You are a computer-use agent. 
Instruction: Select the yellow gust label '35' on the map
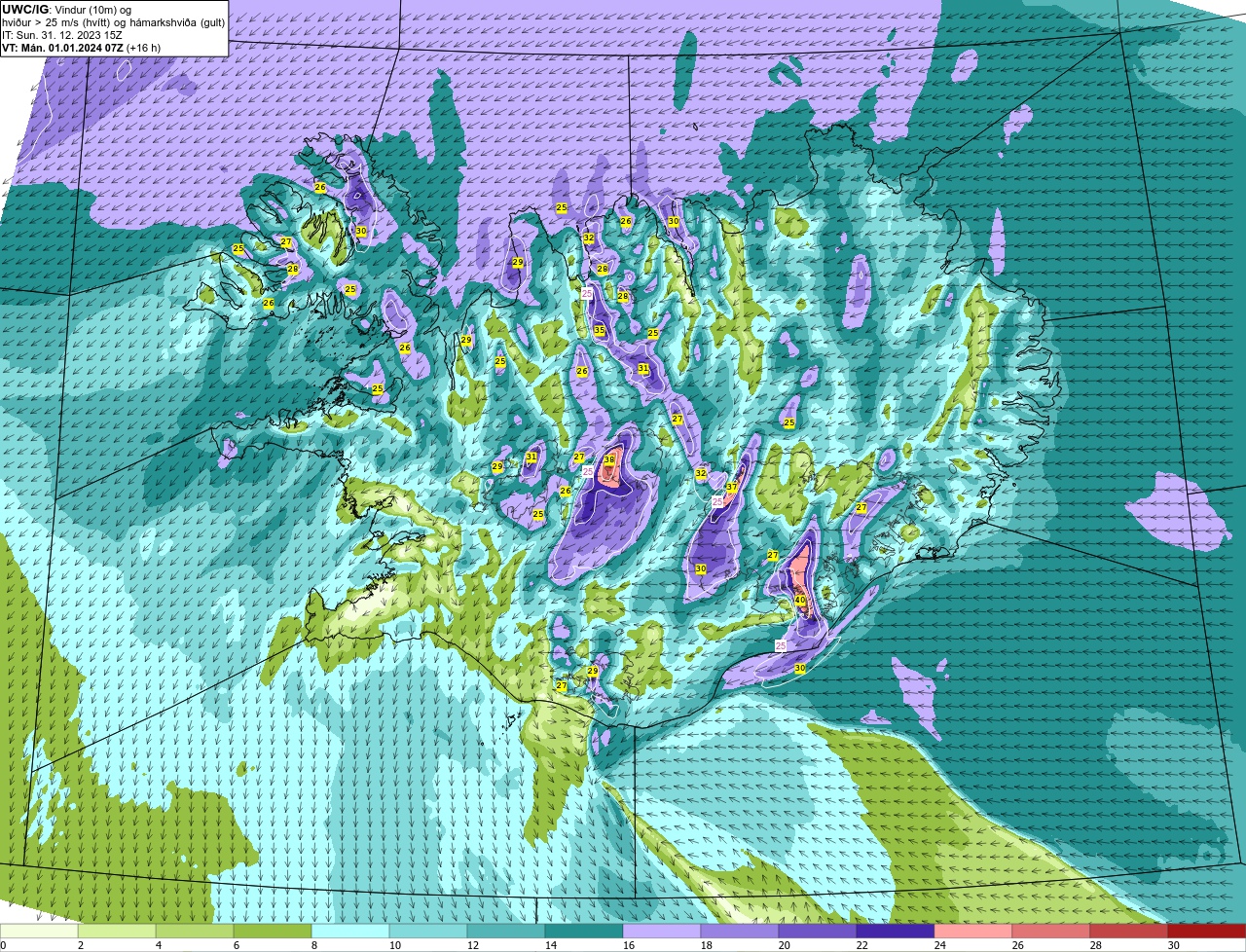(x=600, y=331)
